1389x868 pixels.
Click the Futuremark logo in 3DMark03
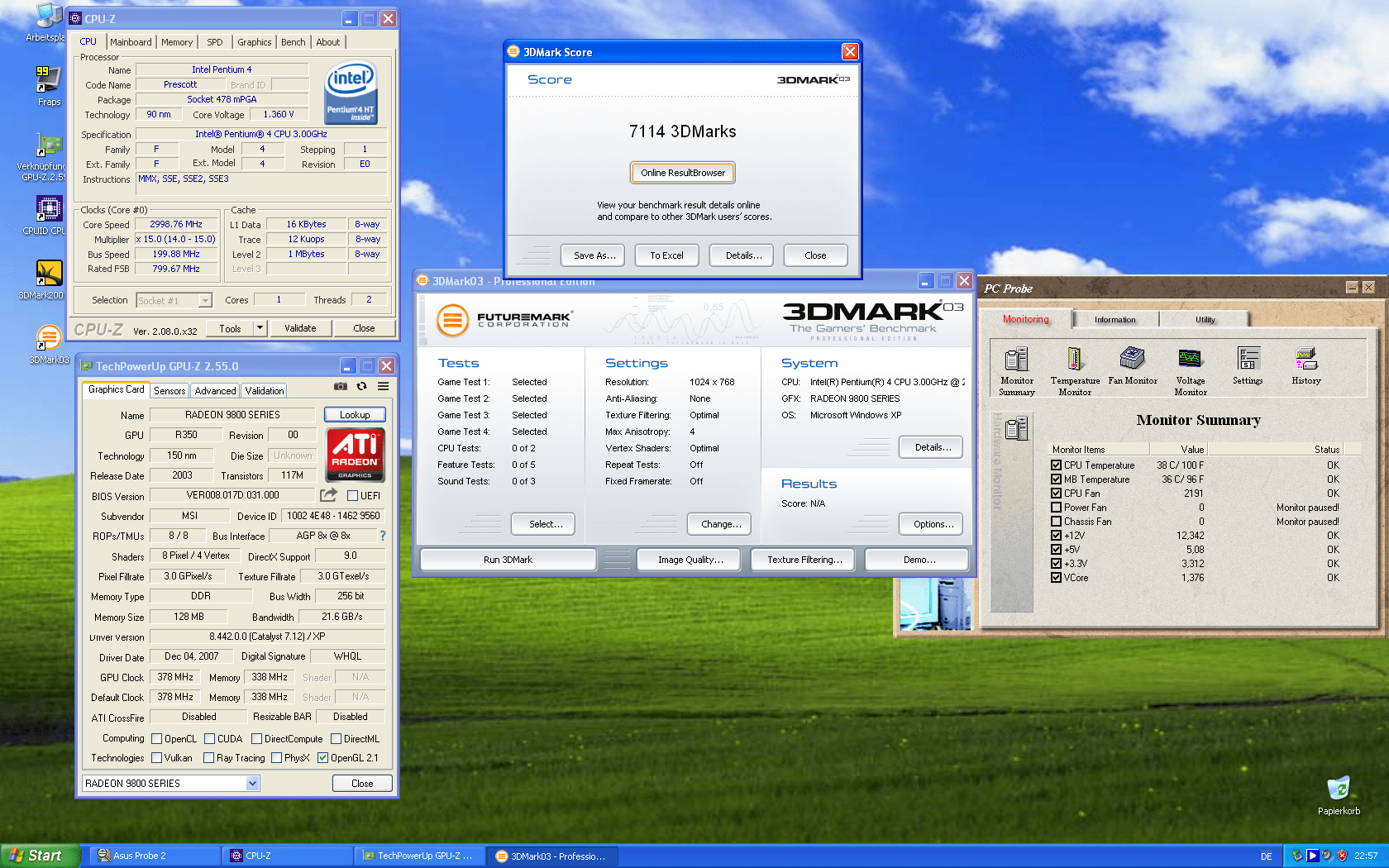(504, 320)
